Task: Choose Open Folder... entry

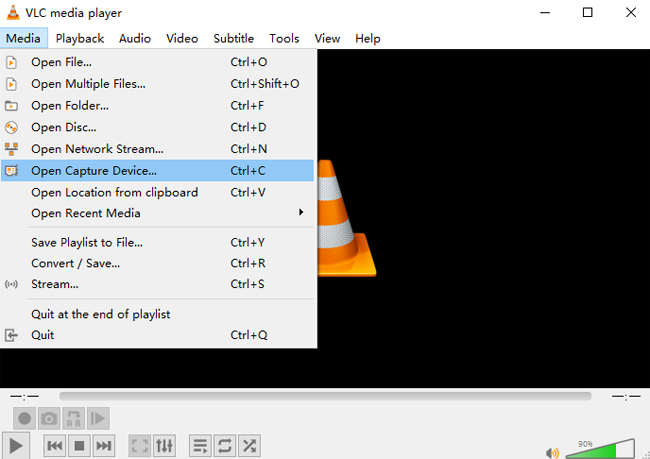Action: coord(158,106)
